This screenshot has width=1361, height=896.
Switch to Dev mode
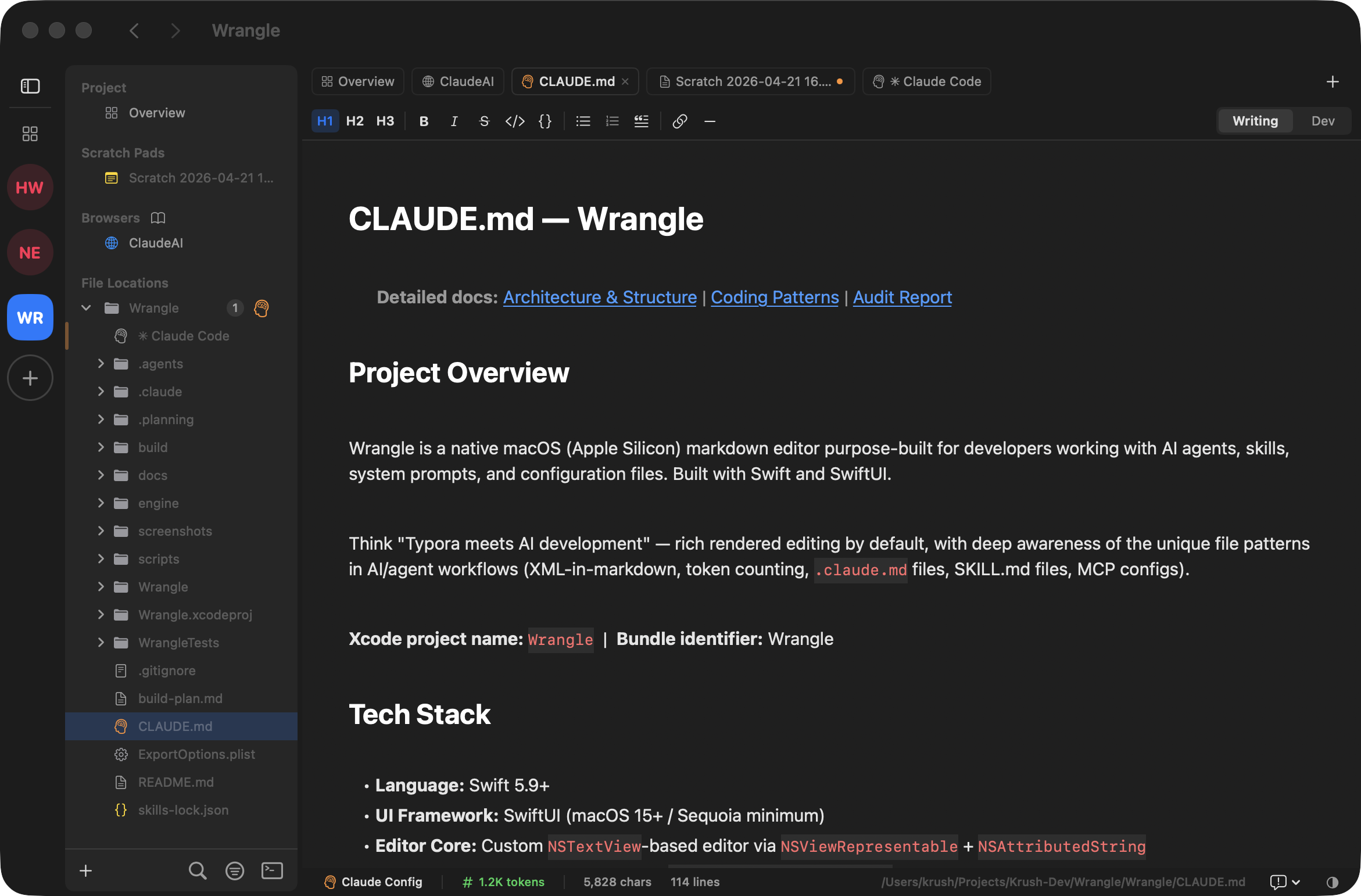pyautogui.click(x=1323, y=121)
